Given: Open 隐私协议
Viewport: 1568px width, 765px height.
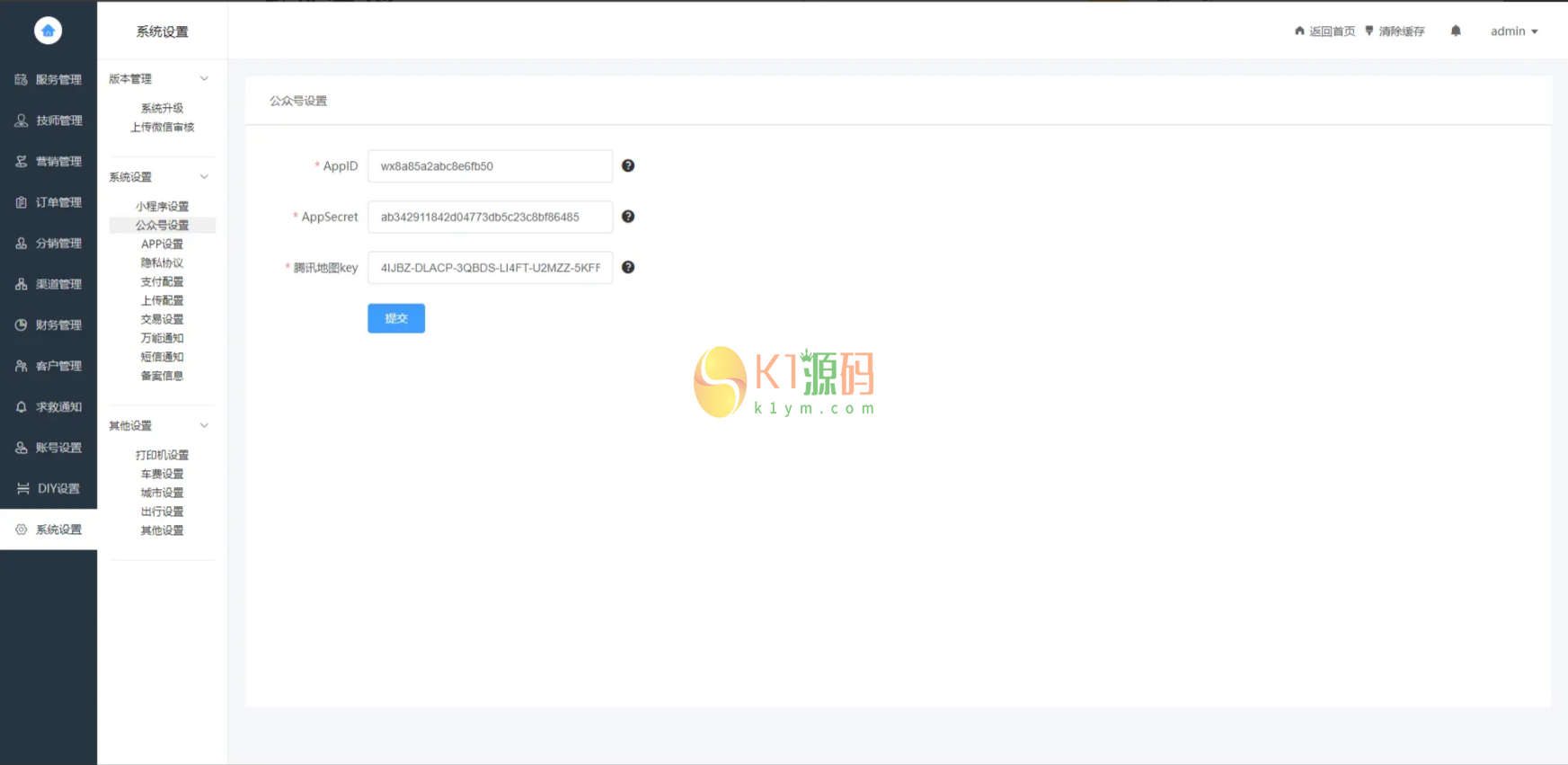Looking at the screenshot, I should [162, 262].
